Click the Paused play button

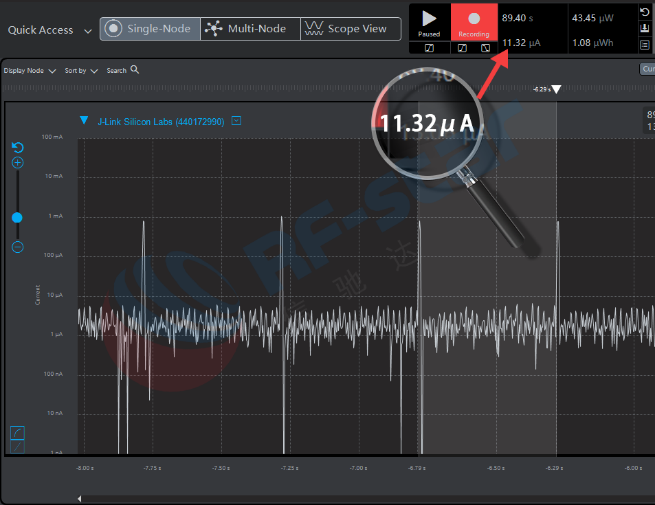(429, 20)
